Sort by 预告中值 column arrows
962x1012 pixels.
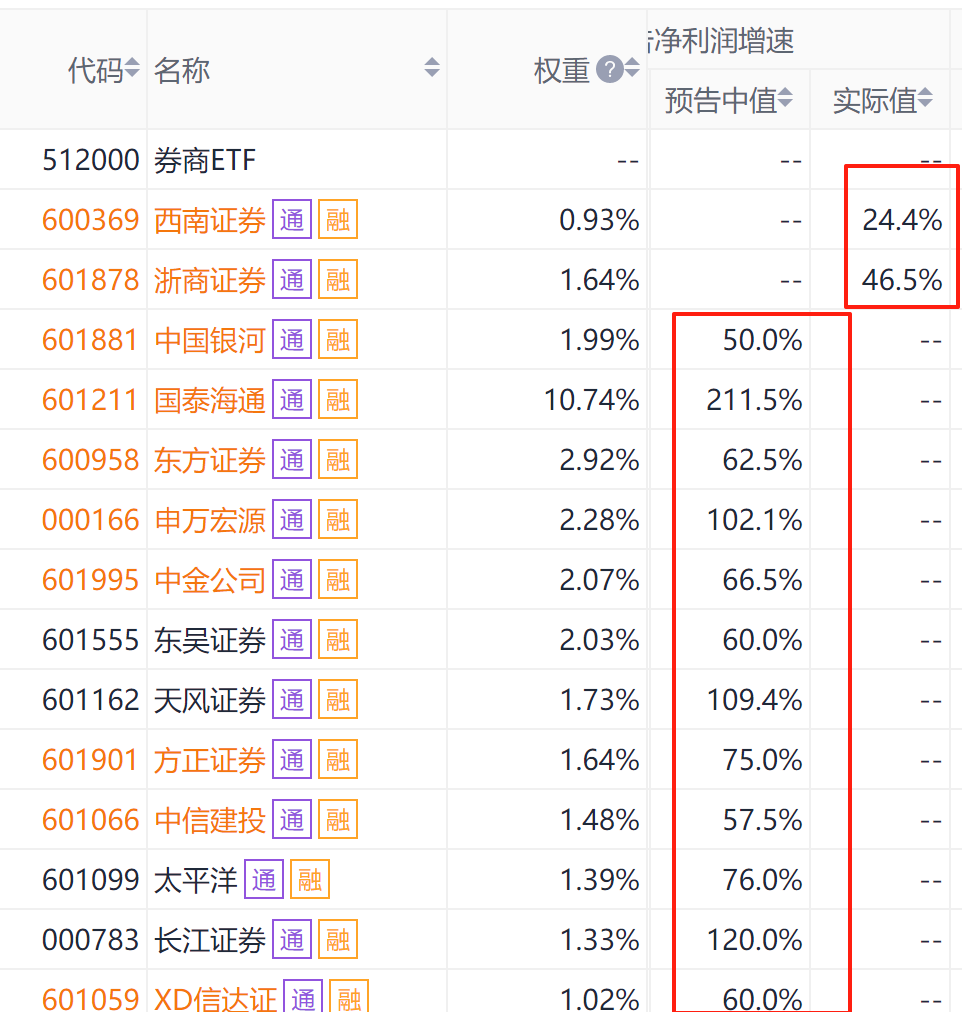click(x=785, y=98)
